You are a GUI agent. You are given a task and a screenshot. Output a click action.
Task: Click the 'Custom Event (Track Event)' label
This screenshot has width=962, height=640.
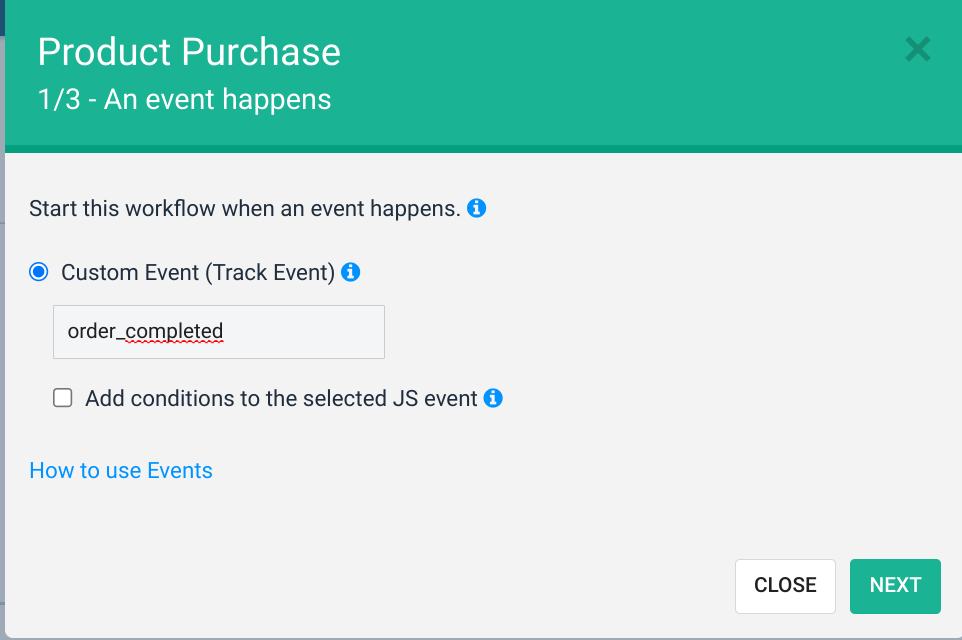197,272
